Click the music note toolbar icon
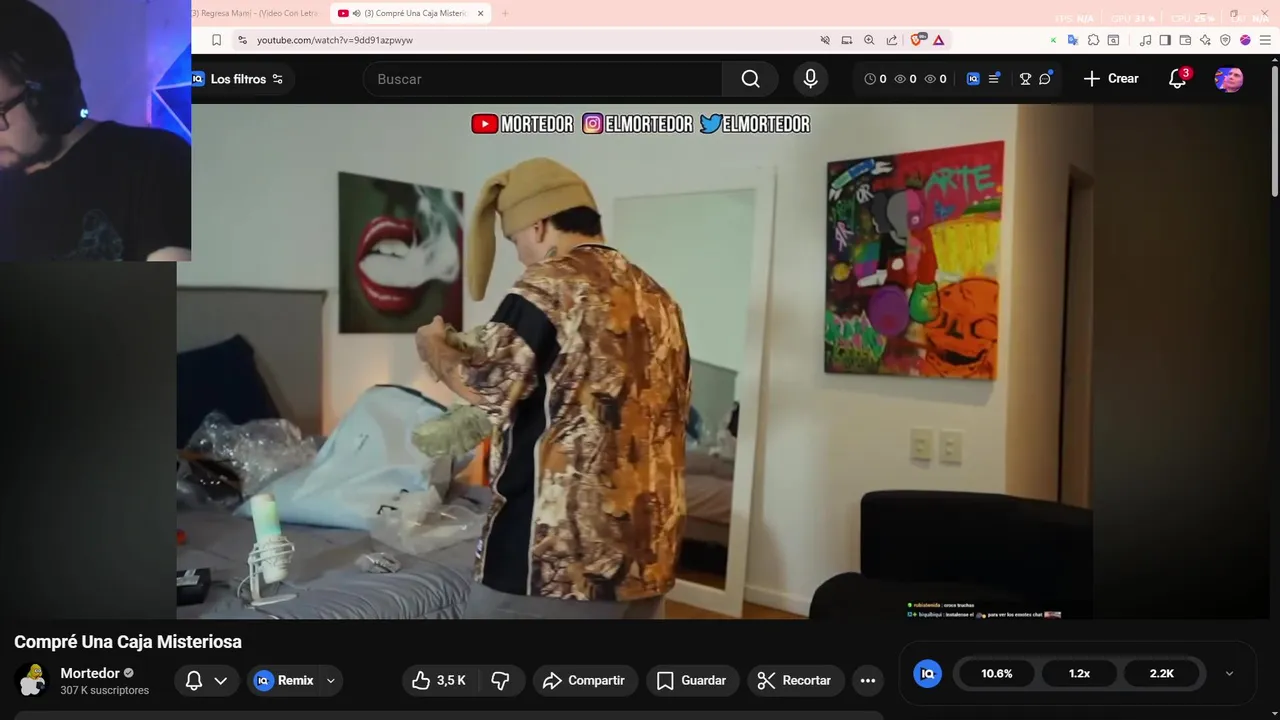Image resolution: width=1280 pixels, height=720 pixels. [1146, 40]
